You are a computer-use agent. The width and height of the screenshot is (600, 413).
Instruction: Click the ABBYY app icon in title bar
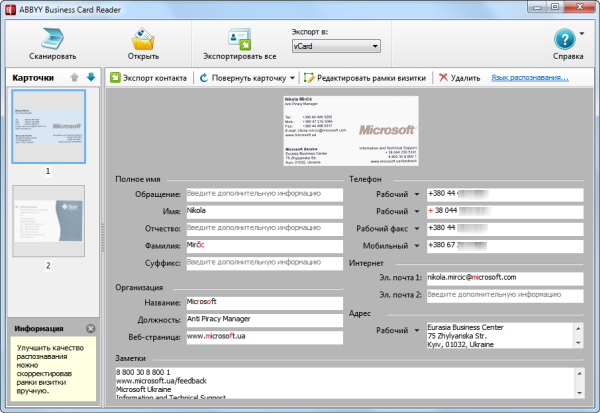[x=10, y=10]
